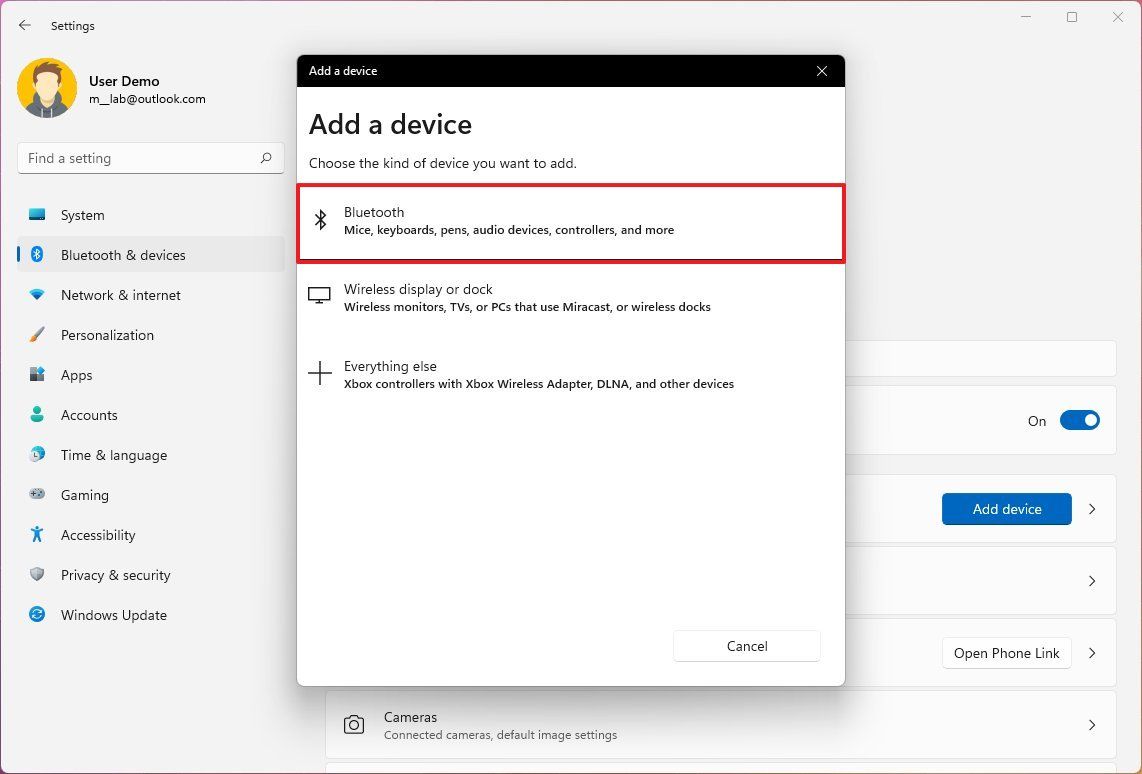Expand the chevron beside Add device
This screenshot has height=774, width=1142.
click(x=1092, y=509)
